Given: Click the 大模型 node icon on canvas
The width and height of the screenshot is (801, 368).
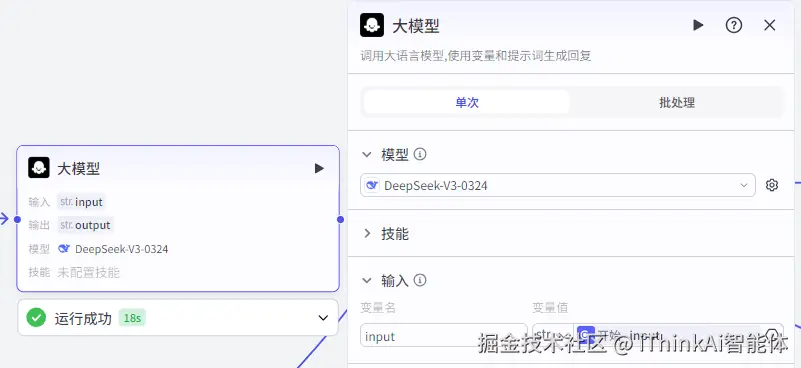Looking at the screenshot, I should pyautogui.click(x=39, y=168).
